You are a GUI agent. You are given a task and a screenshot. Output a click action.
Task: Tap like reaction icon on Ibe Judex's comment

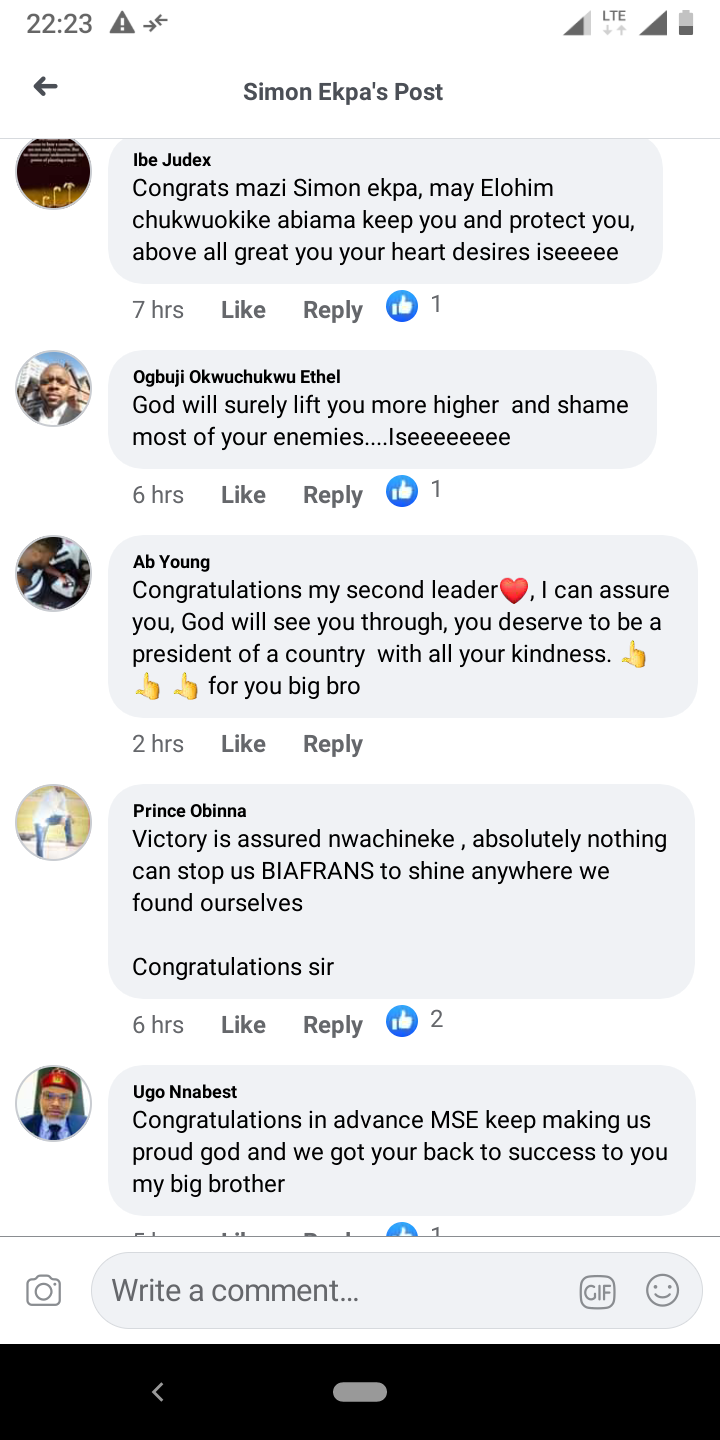pyautogui.click(x=402, y=306)
